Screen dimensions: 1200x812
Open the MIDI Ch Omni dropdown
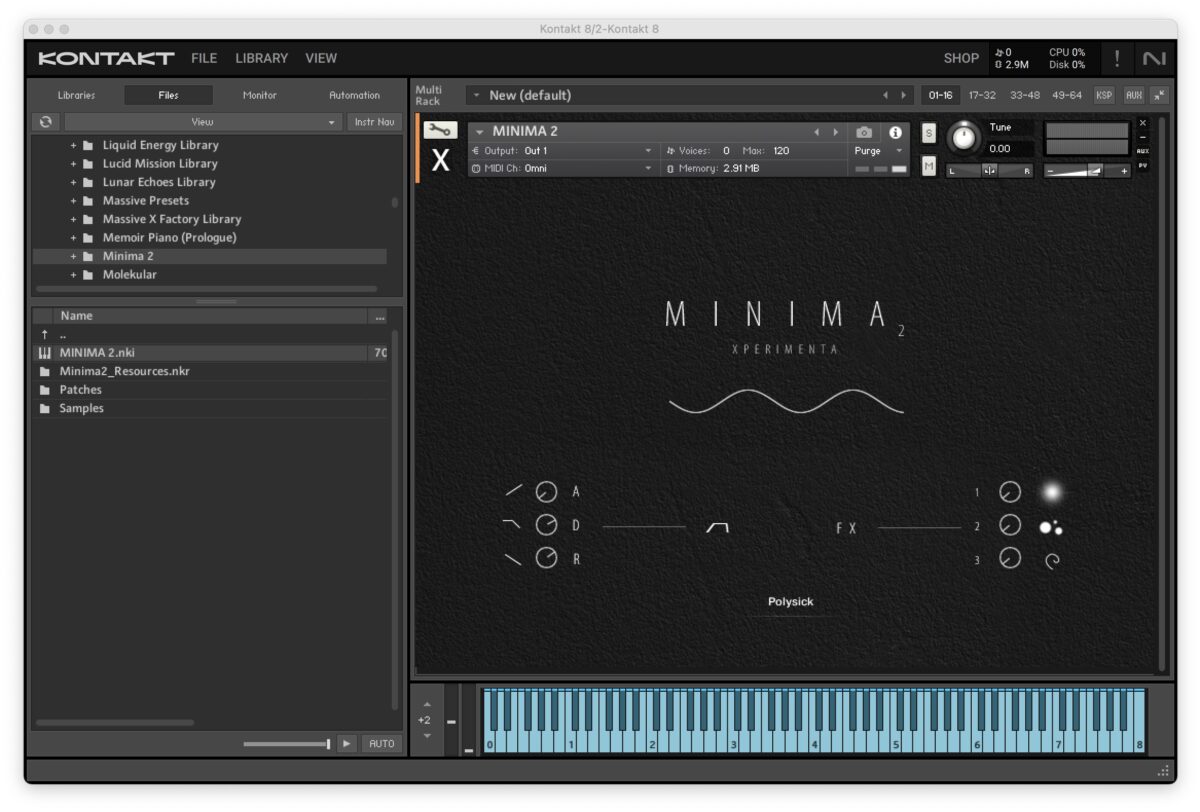[563, 168]
